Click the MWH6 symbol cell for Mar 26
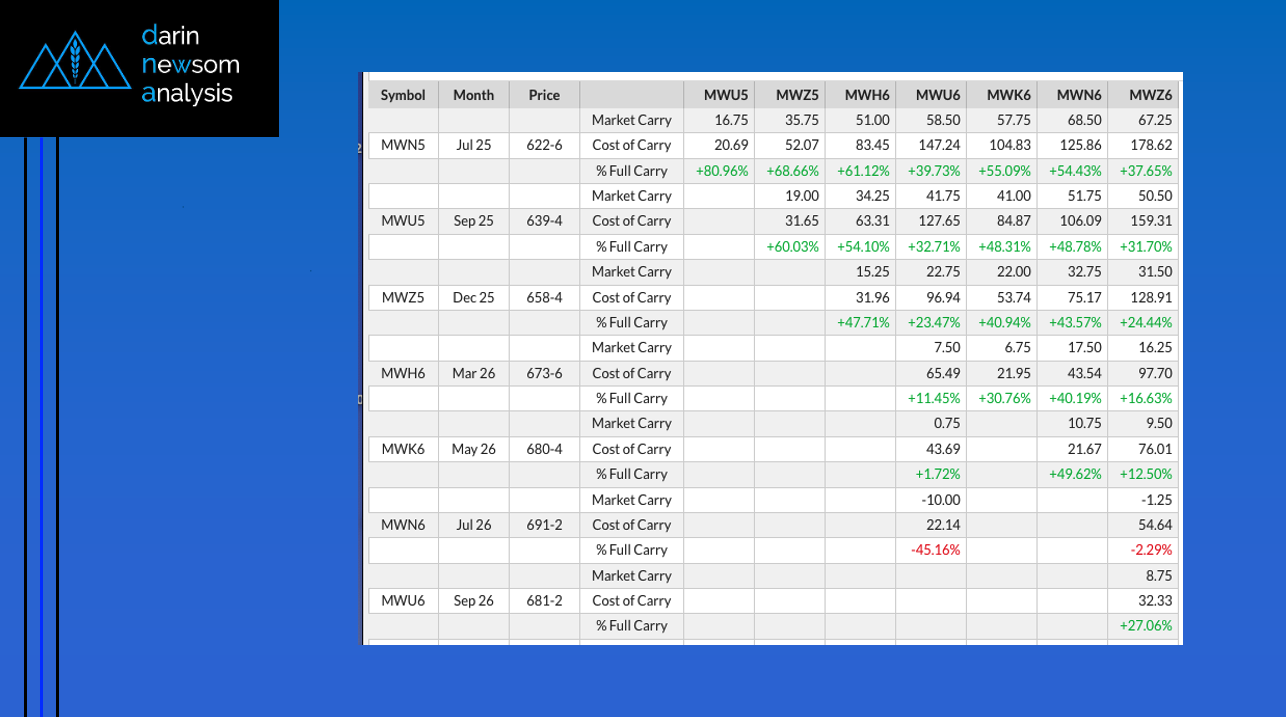The height and width of the screenshot is (717, 1286). pos(403,373)
